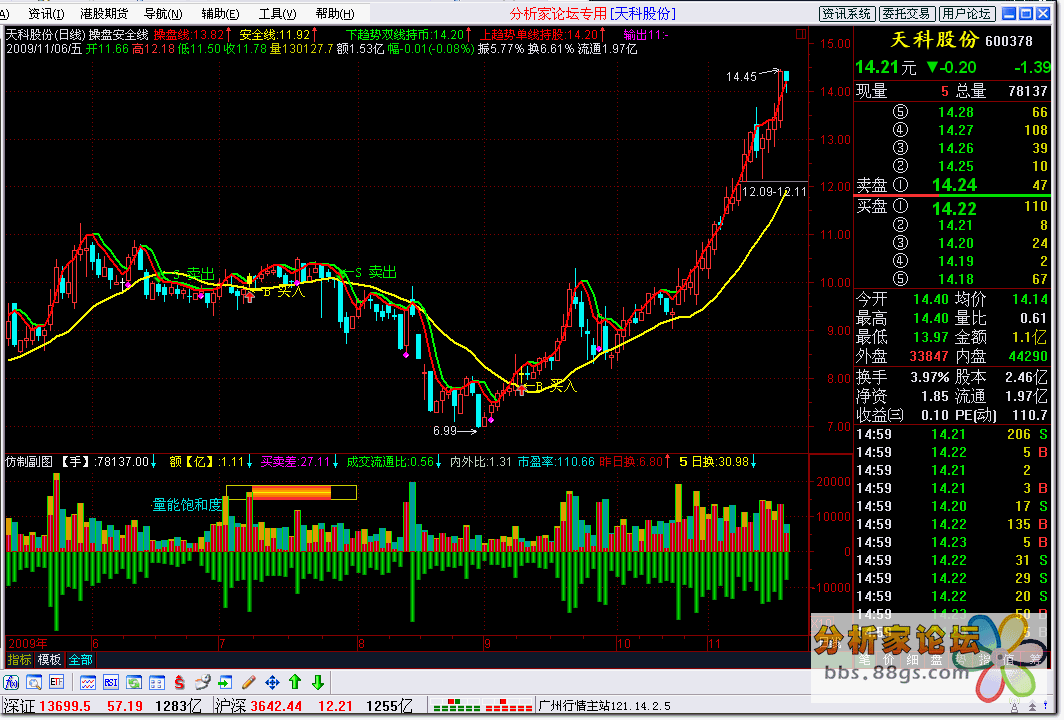Click the 量能饱和度 progress bar
The height and width of the screenshot is (720, 1064).
click(x=291, y=493)
